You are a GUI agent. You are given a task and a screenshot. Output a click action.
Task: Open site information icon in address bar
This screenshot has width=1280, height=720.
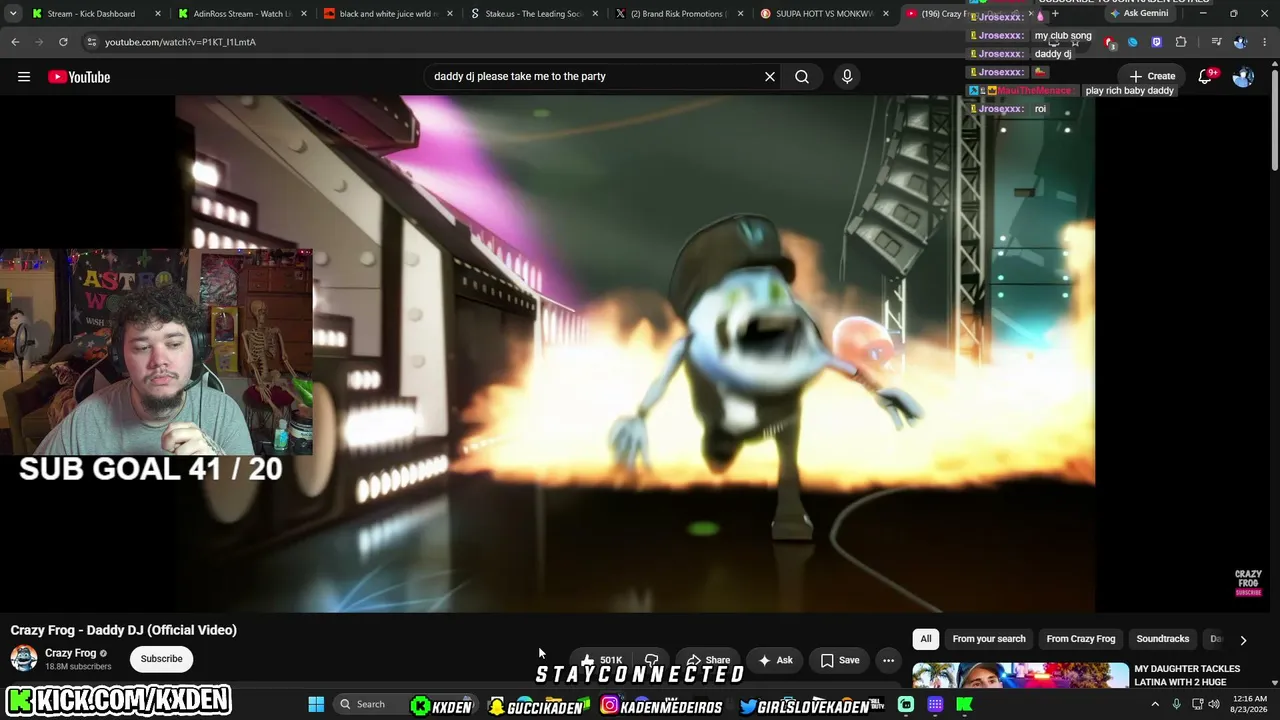point(91,42)
